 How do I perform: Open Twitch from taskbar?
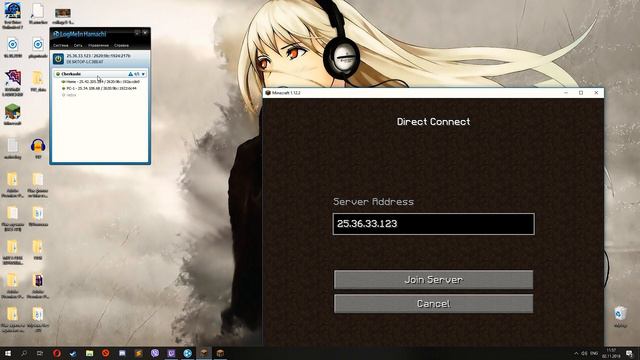(x=171, y=353)
